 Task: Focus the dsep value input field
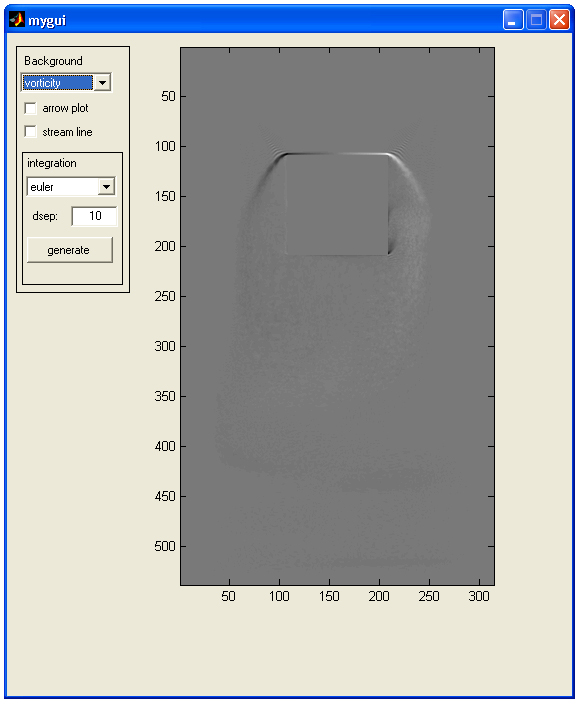[x=94, y=216]
